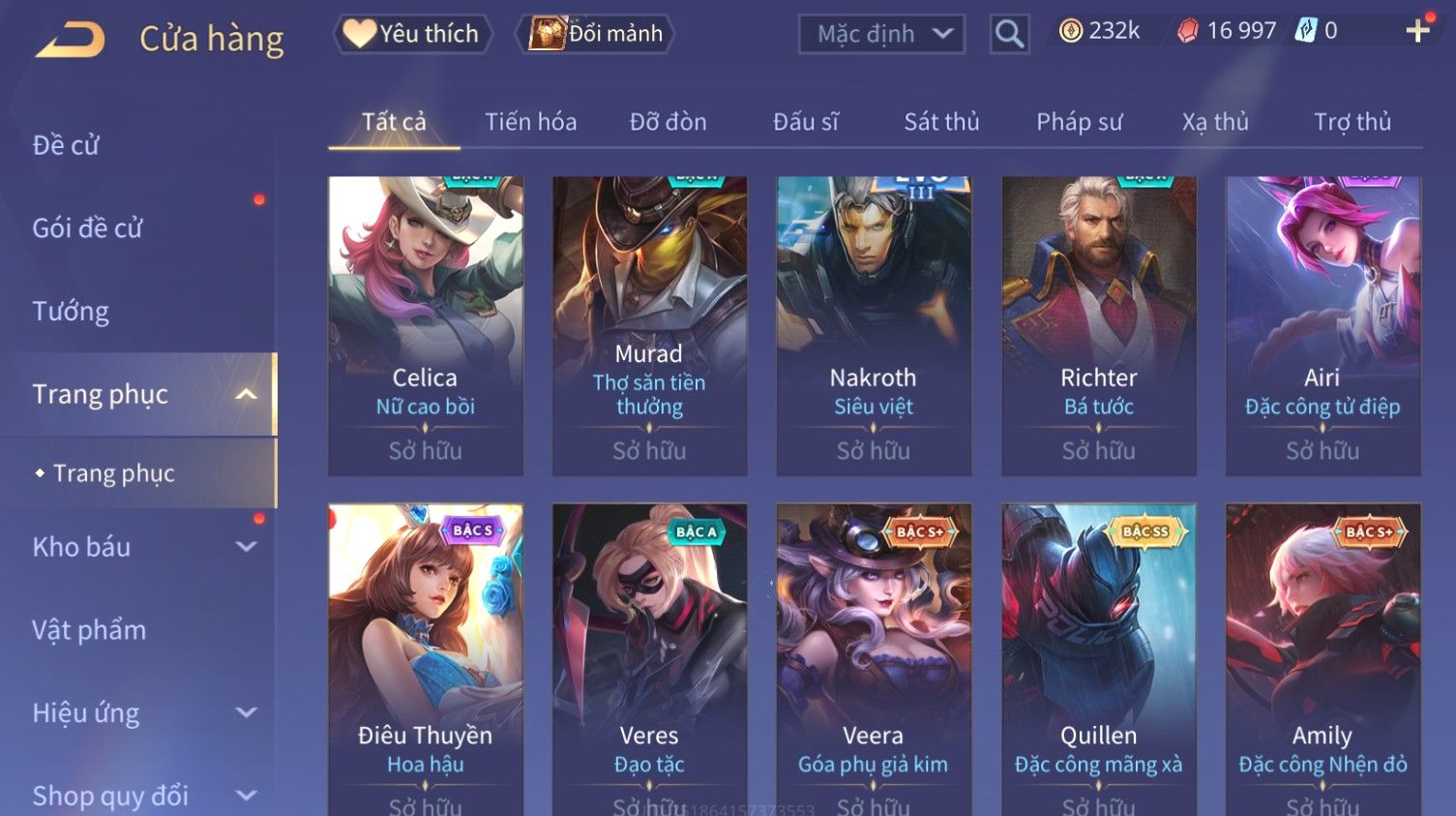Switch to the Sát thủ tab
Viewport: 1456px width, 816px height.
tap(941, 122)
